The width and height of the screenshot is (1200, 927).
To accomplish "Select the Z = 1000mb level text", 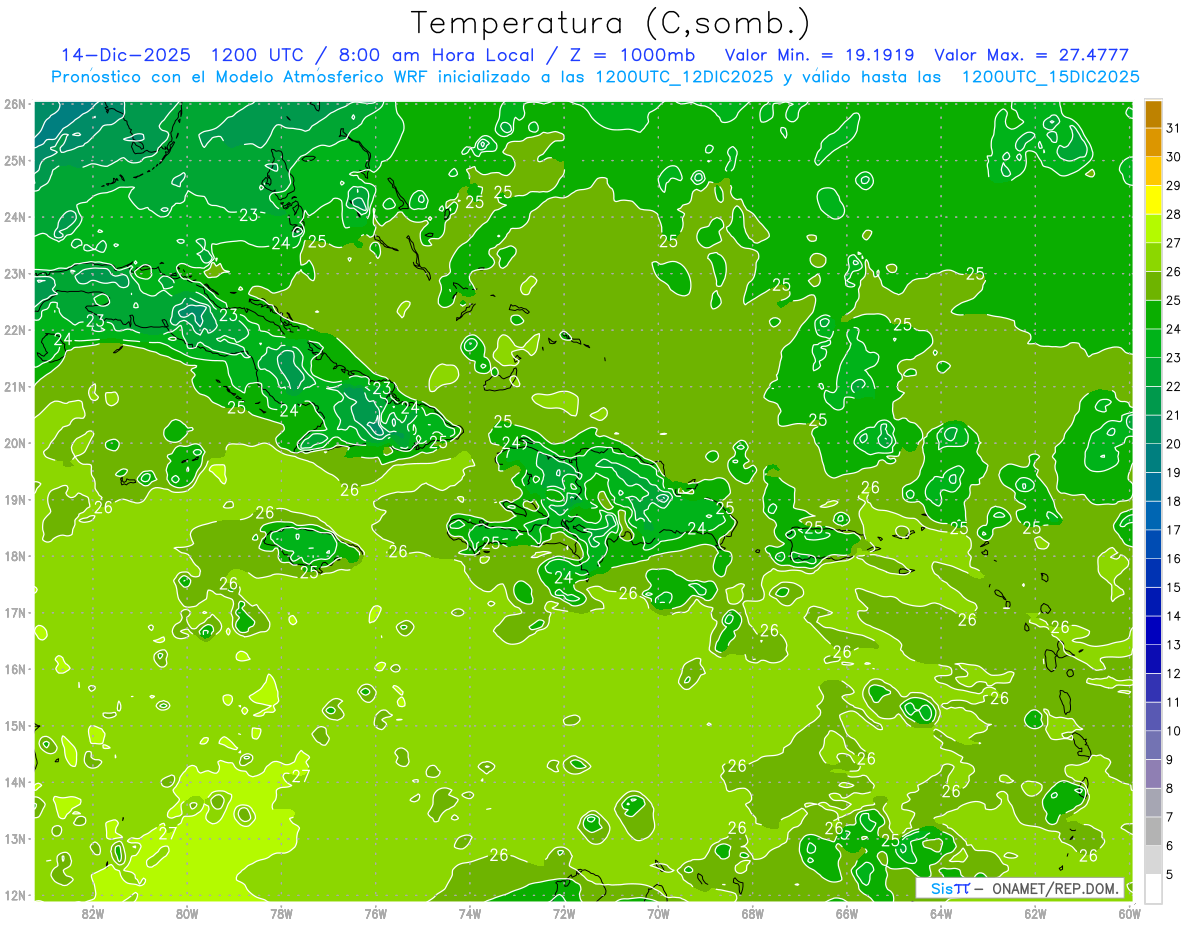I will point(631,55).
